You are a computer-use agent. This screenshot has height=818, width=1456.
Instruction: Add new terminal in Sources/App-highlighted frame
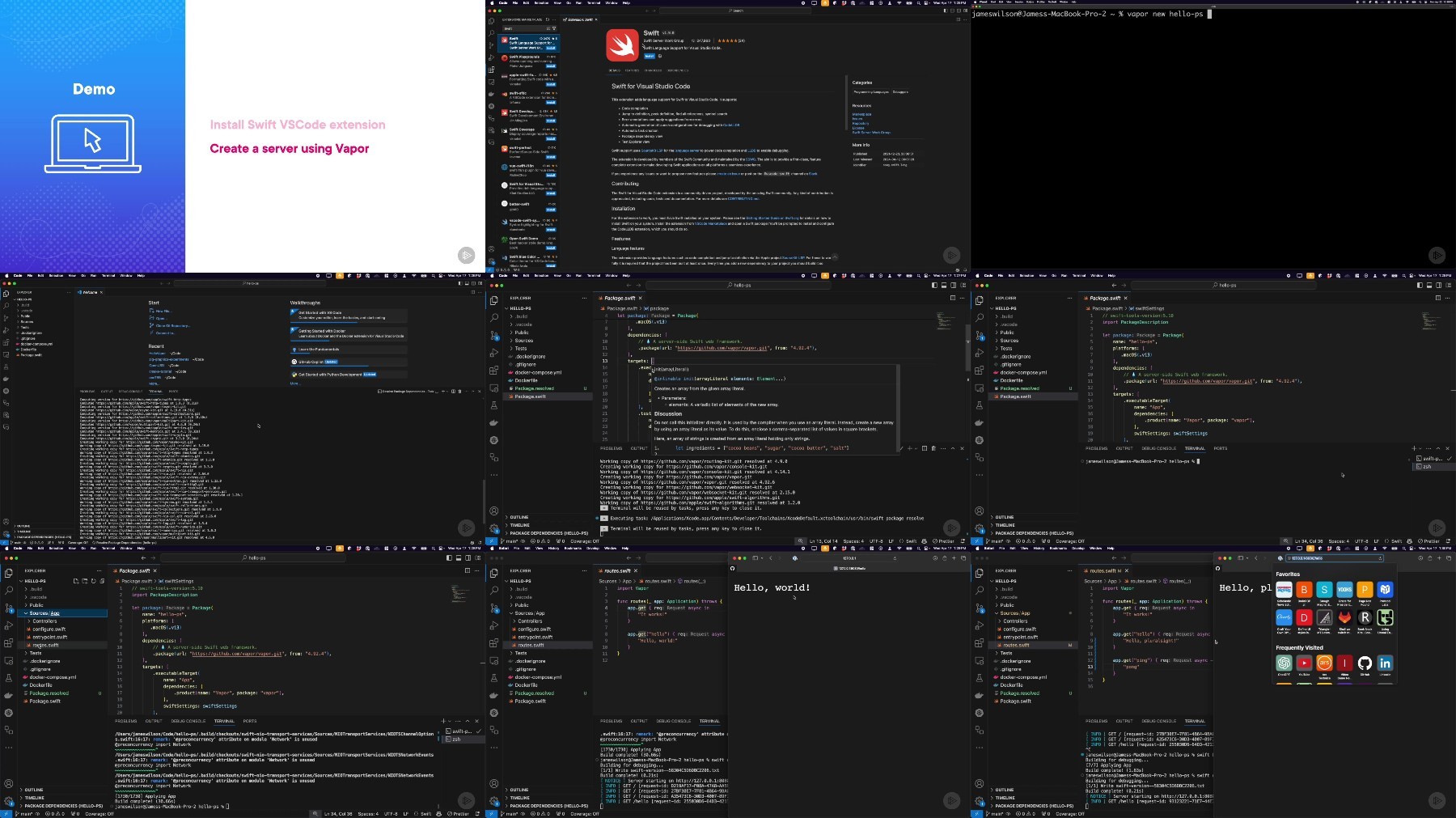coord(442,721)
